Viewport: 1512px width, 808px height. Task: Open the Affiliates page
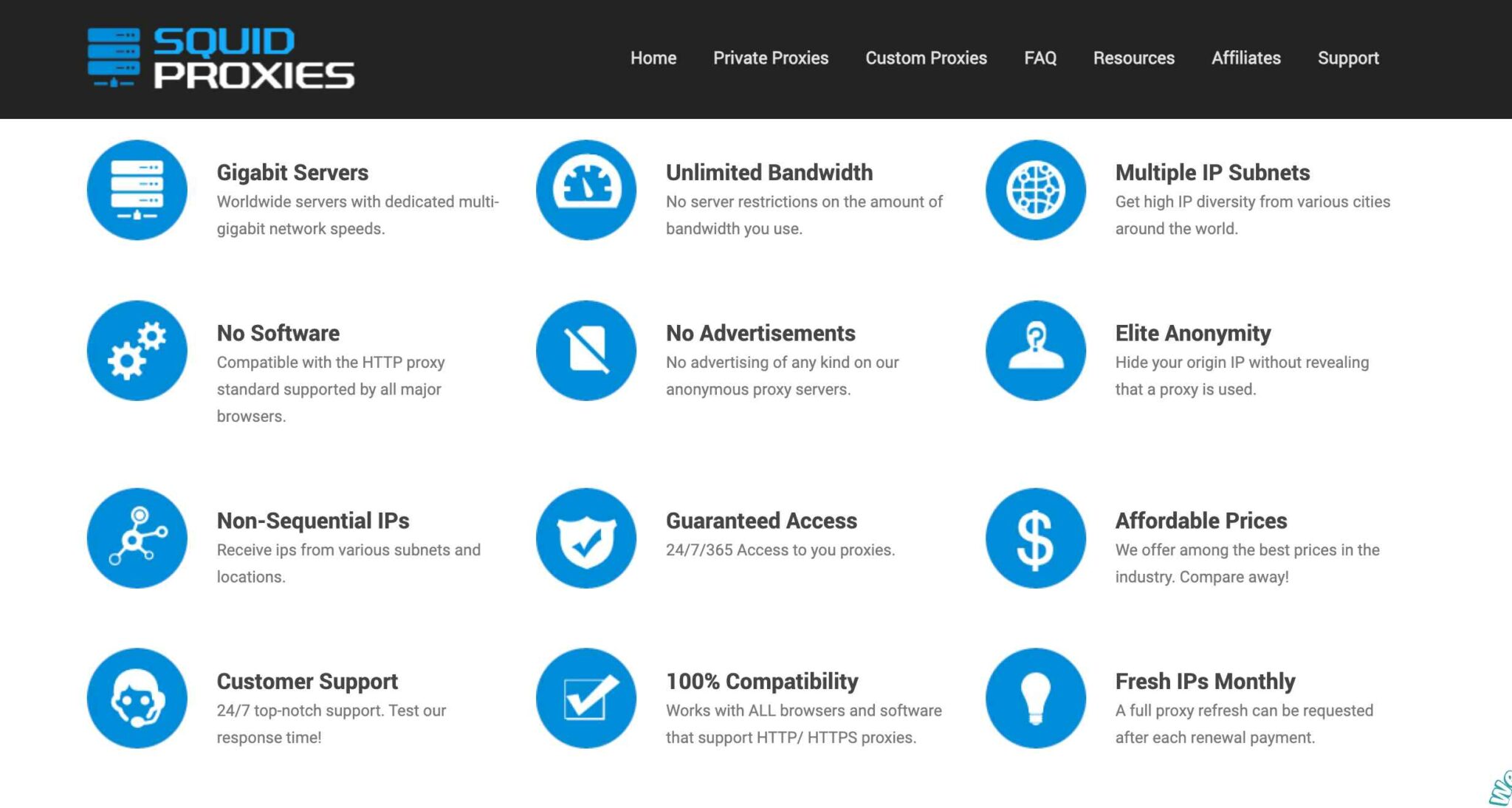click(1245, 58)
